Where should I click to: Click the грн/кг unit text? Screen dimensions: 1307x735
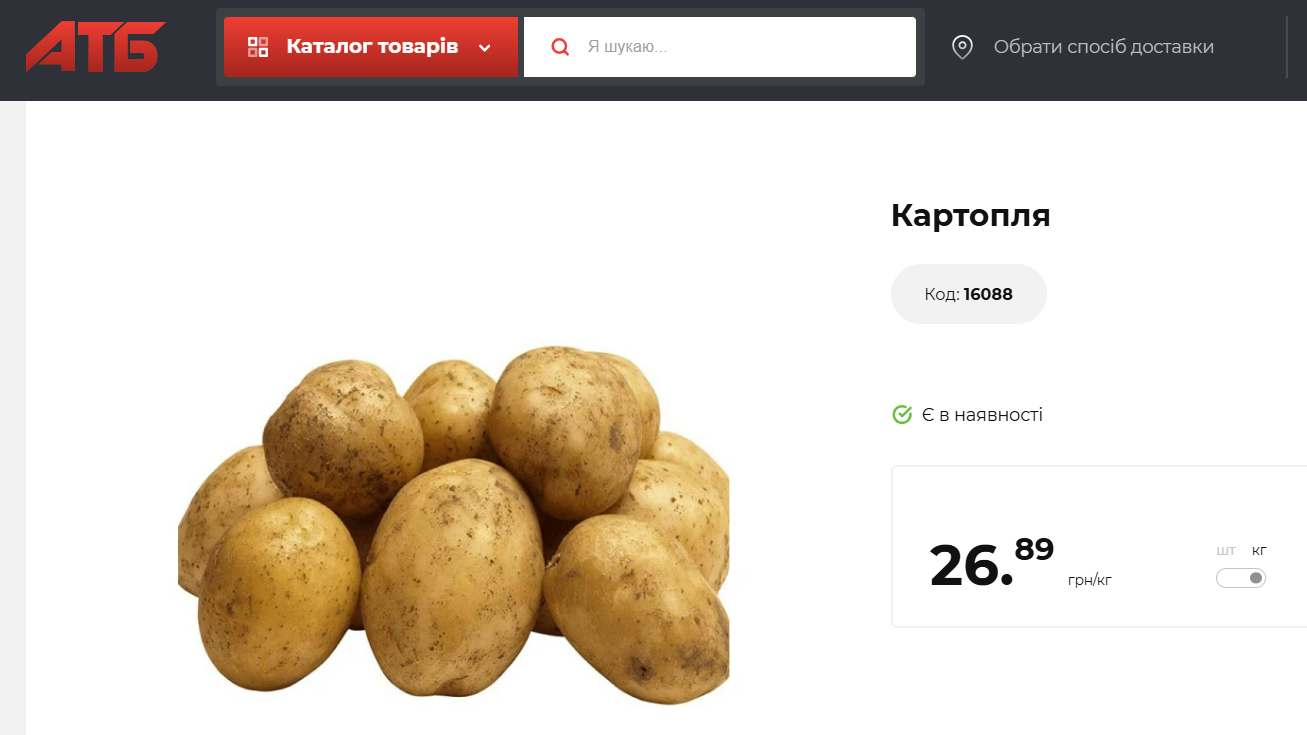click(1090, 580)
